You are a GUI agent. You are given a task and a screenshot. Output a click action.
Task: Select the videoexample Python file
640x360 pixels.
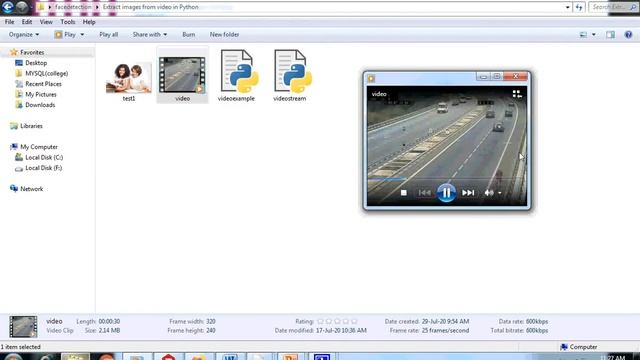click(x=236, y=76)
